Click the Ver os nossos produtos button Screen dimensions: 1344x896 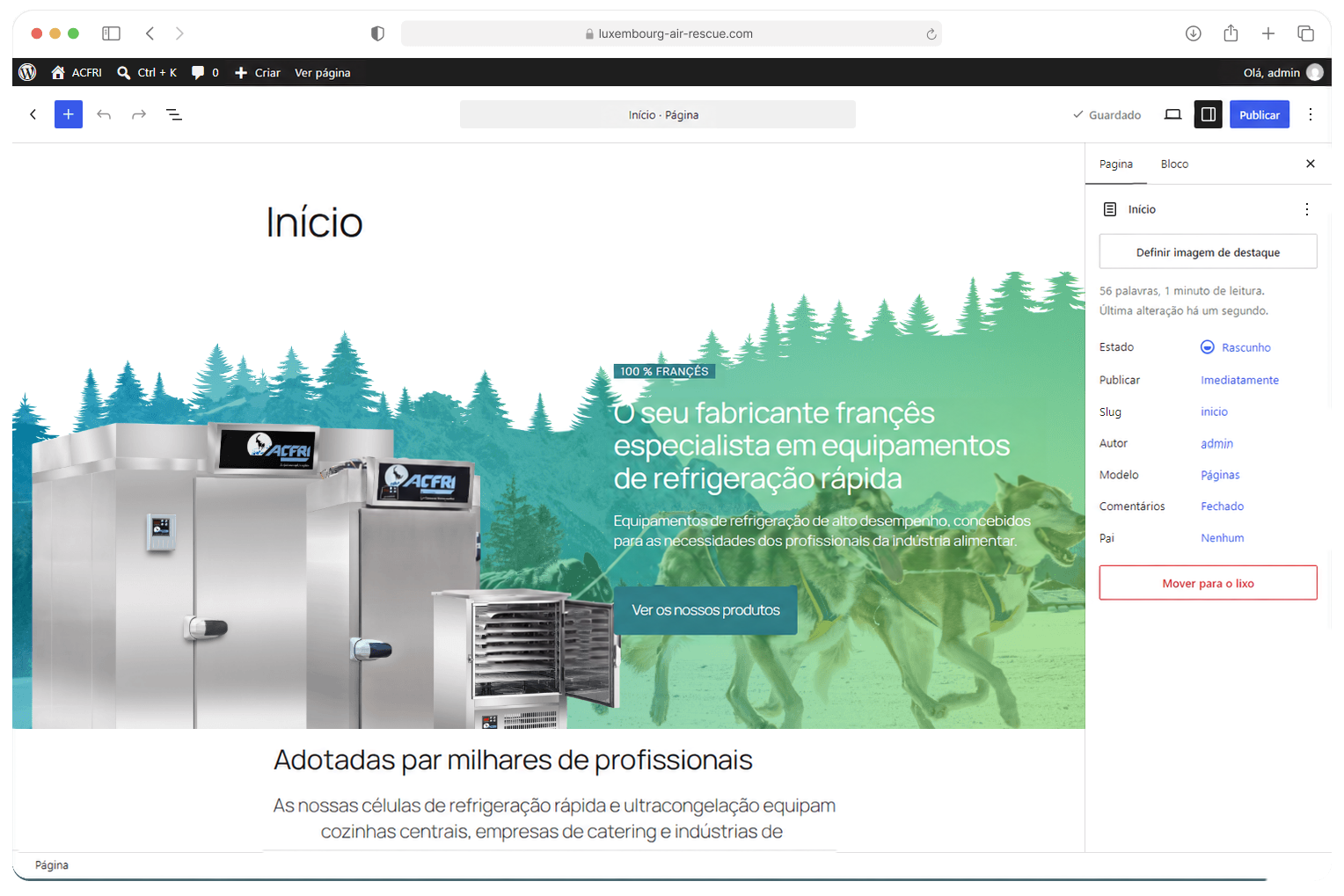pos(705,610)
